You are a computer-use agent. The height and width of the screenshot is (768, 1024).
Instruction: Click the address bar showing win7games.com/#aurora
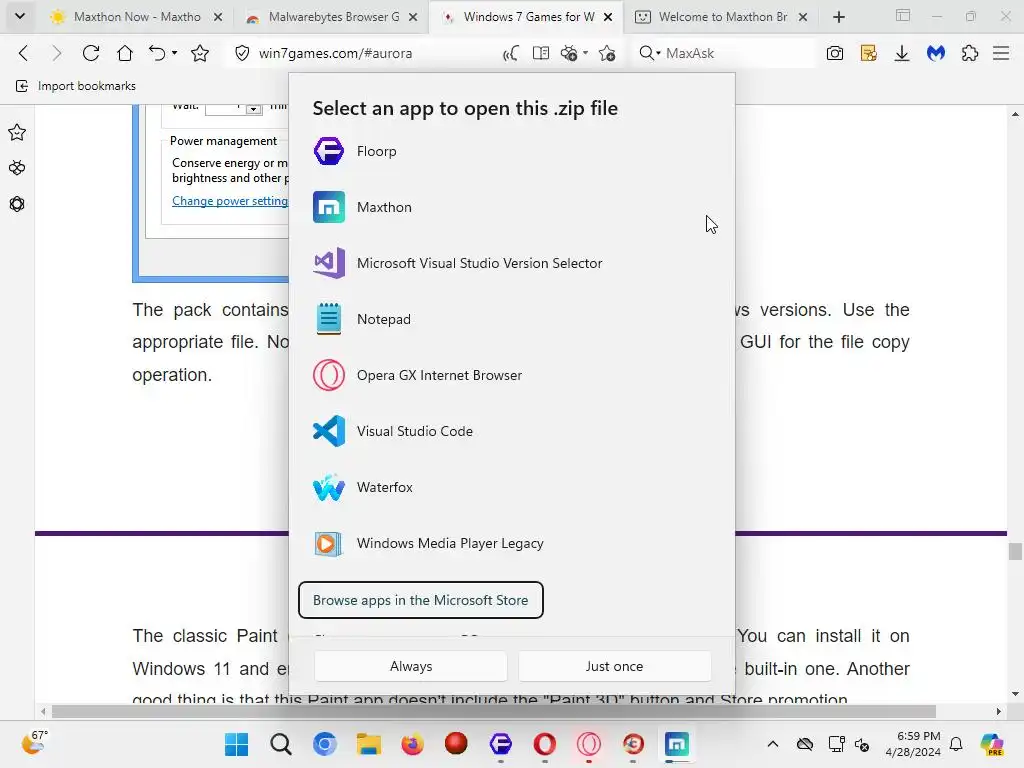tap(336, 53)
